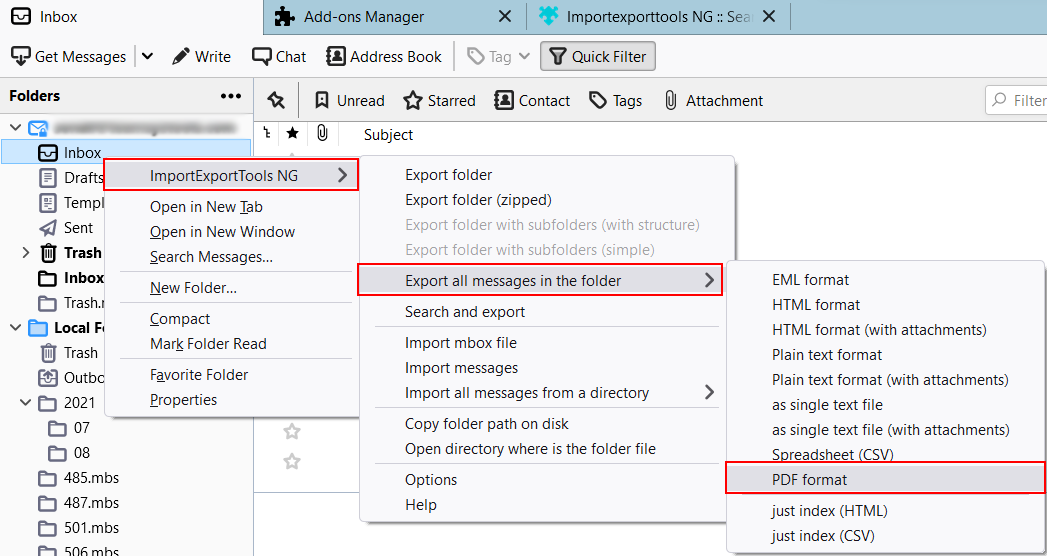
Task: Open the Tag dropdown
Action: coord(499,57)
